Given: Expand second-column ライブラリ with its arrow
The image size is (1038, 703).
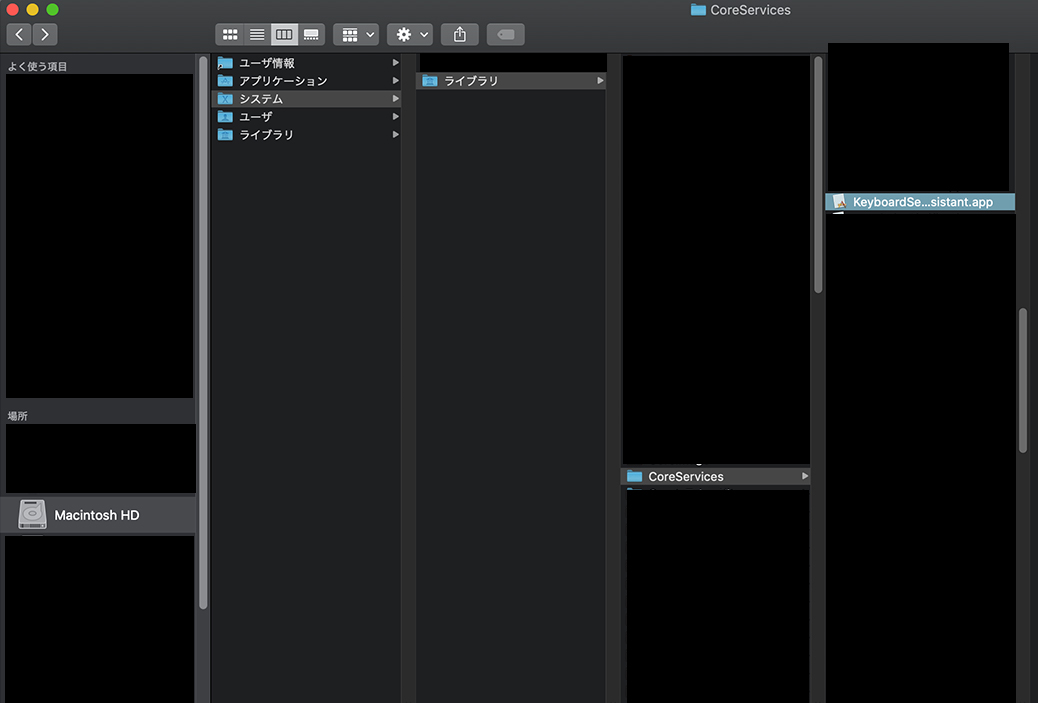Looking at the screenshot, I should [x=600, y=80].
